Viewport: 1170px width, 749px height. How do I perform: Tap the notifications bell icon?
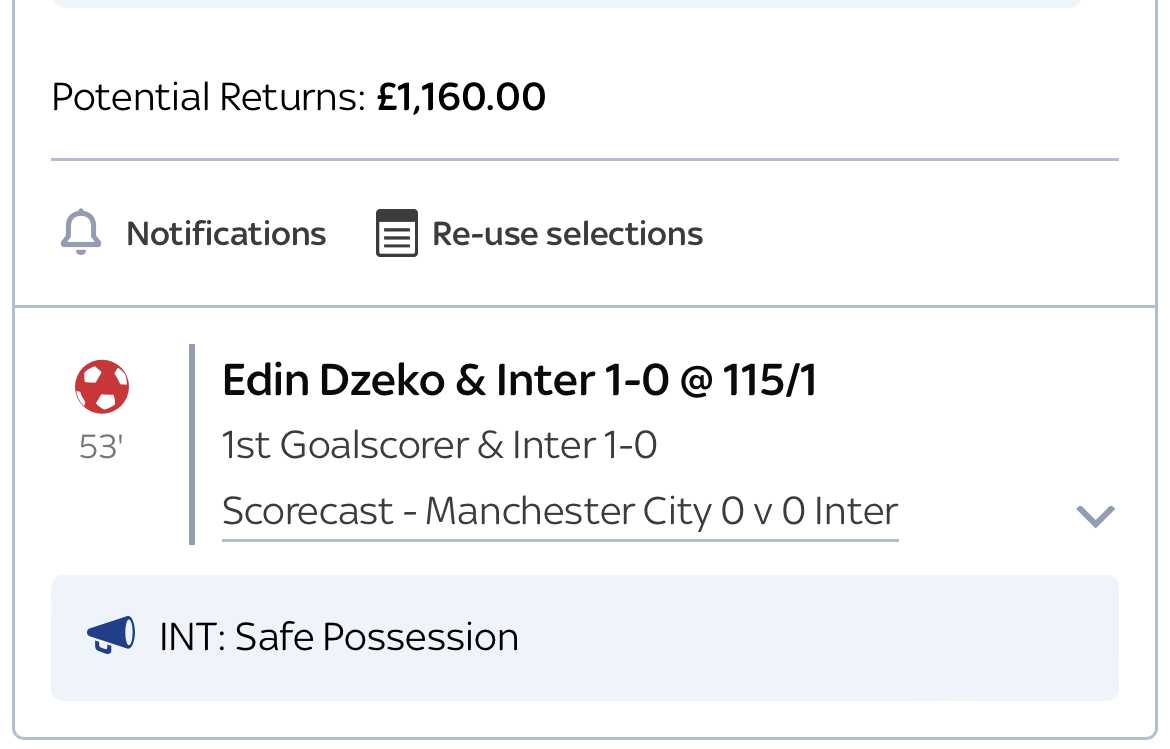[81, 233]
